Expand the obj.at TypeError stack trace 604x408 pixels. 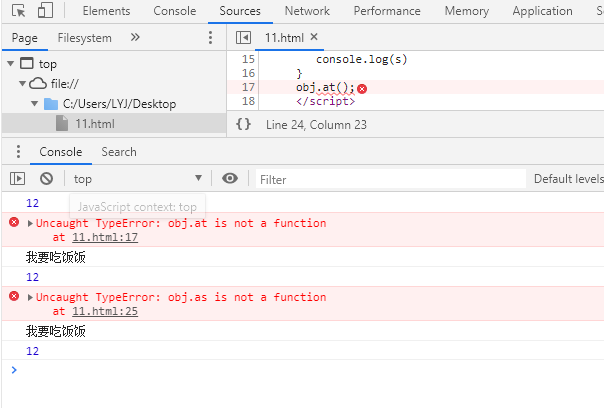tap(30, 223)
